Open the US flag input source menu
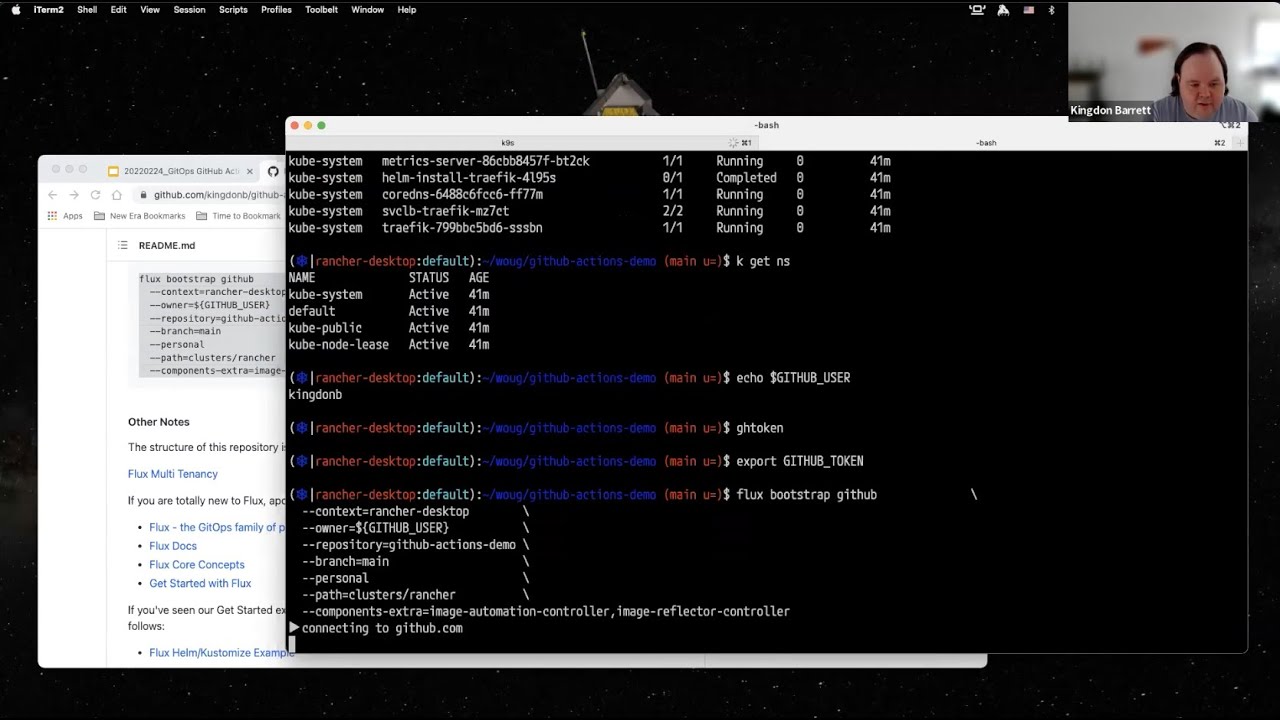The height and width of the screenshot is (720, 1280). point(1028,9)
